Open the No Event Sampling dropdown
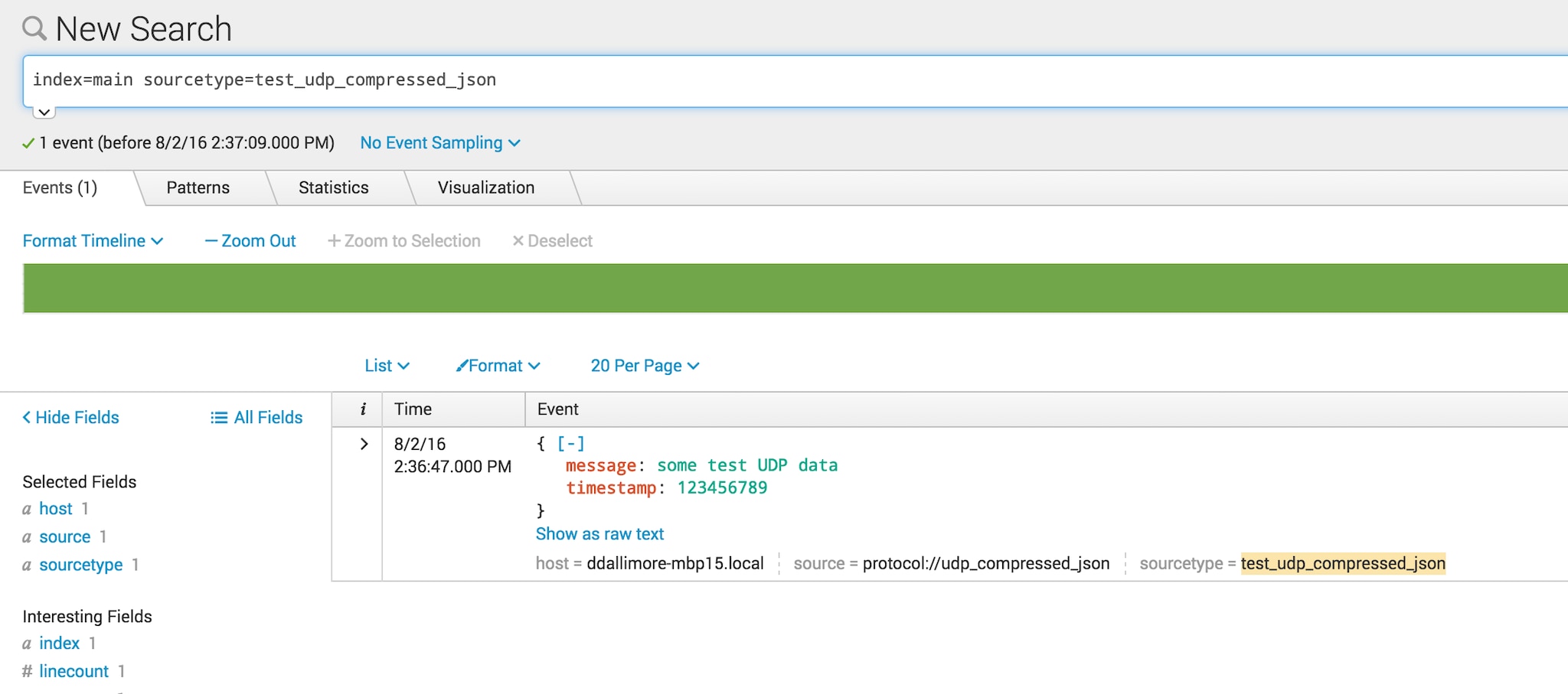 pyautogui.click(x=439, y=143)
